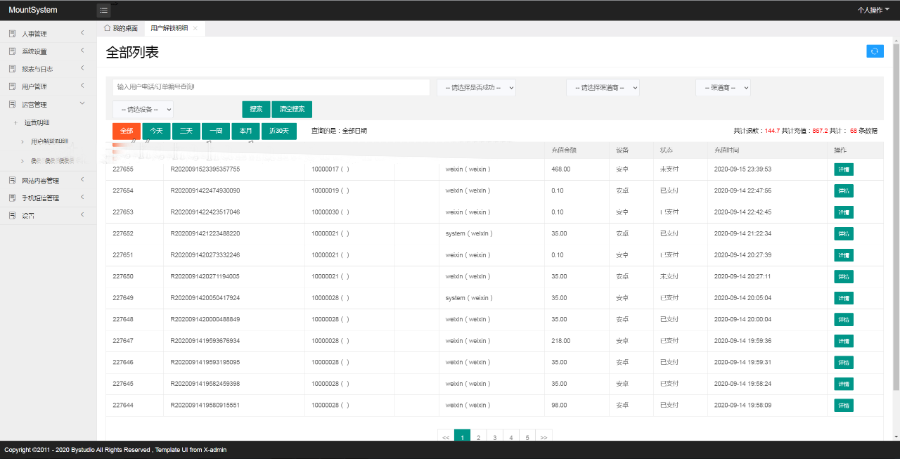Toggle the sidebar with the hamburger icon
Image resolution: width=900 pixels, height=459 pixels.
coord(104,10)
